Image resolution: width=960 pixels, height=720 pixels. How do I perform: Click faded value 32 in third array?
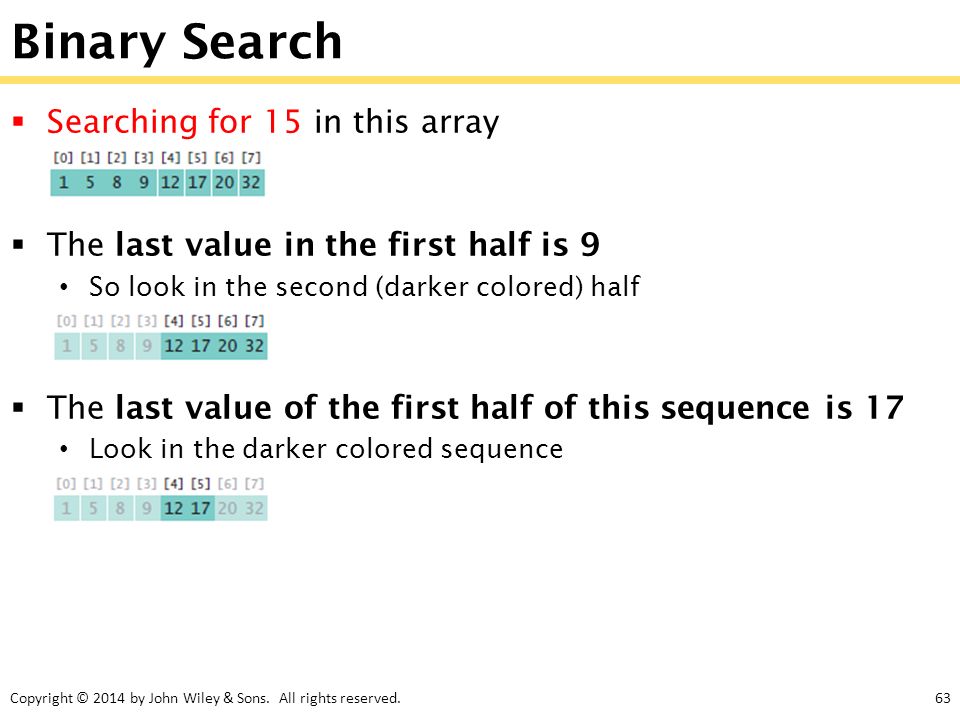(254, 508)
